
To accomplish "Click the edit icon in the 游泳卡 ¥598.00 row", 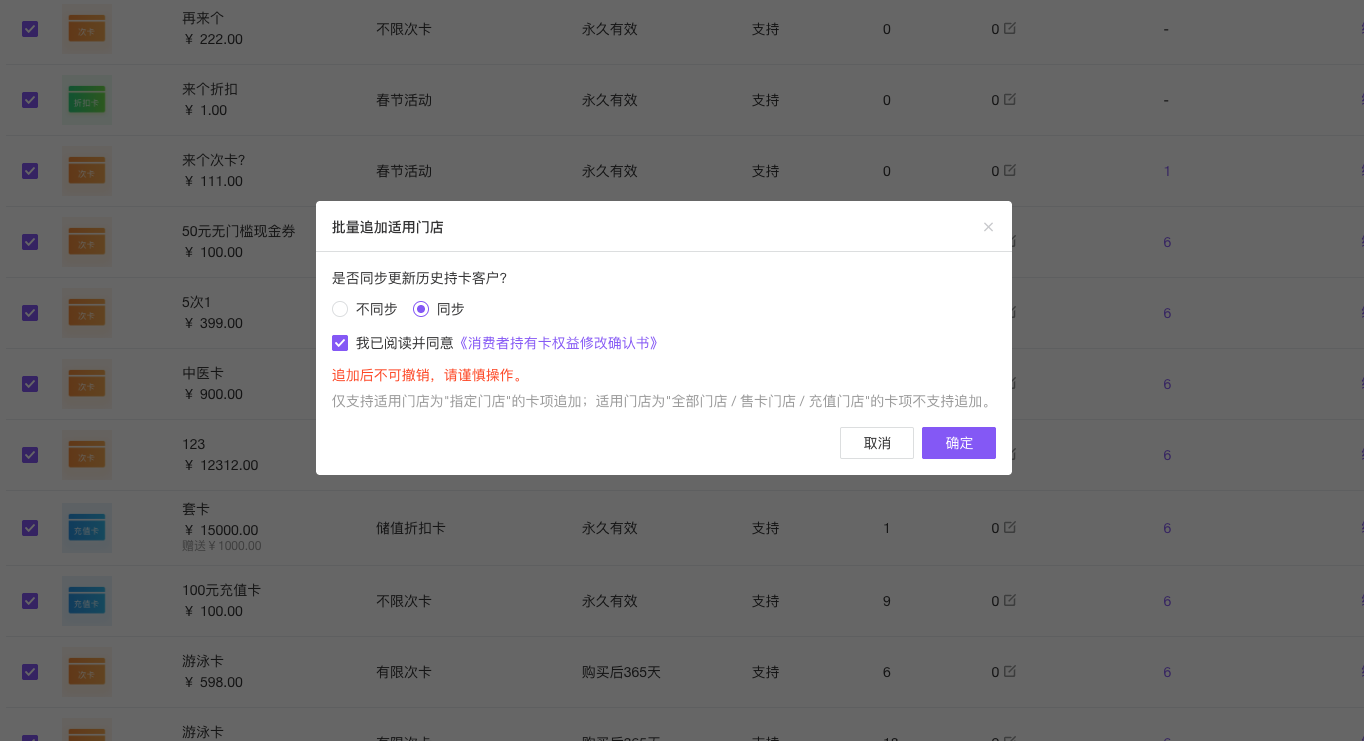I will pos(1010,671).
